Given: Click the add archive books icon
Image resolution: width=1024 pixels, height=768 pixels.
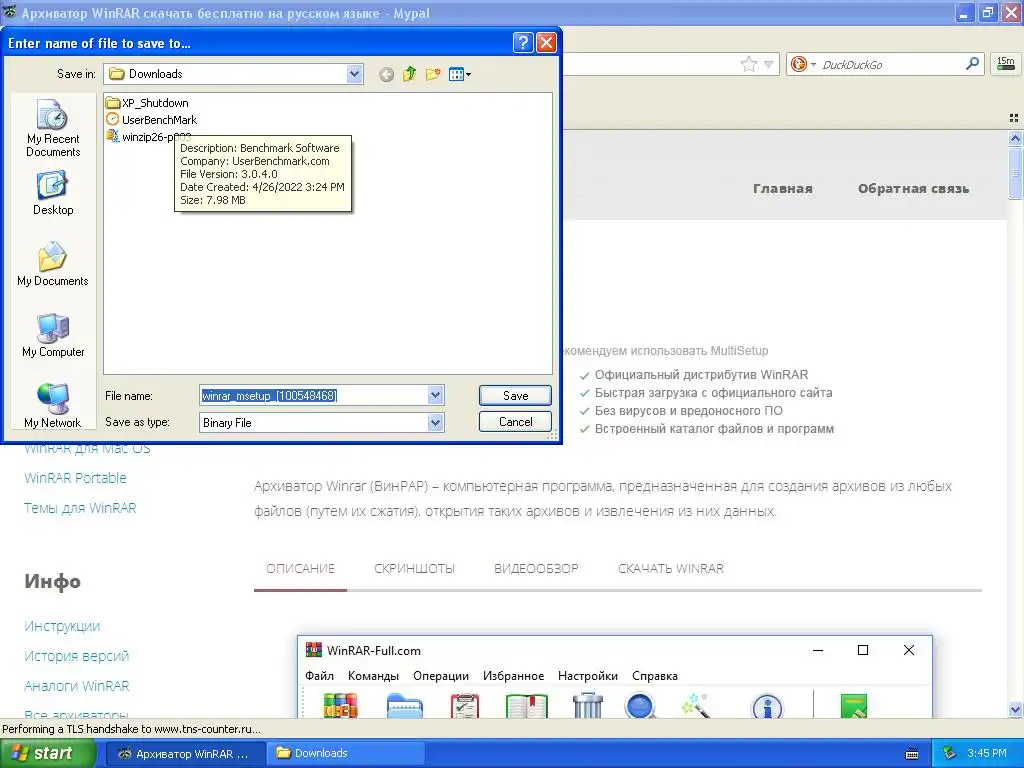Looking at the screenshot, I should click(340, 706).
